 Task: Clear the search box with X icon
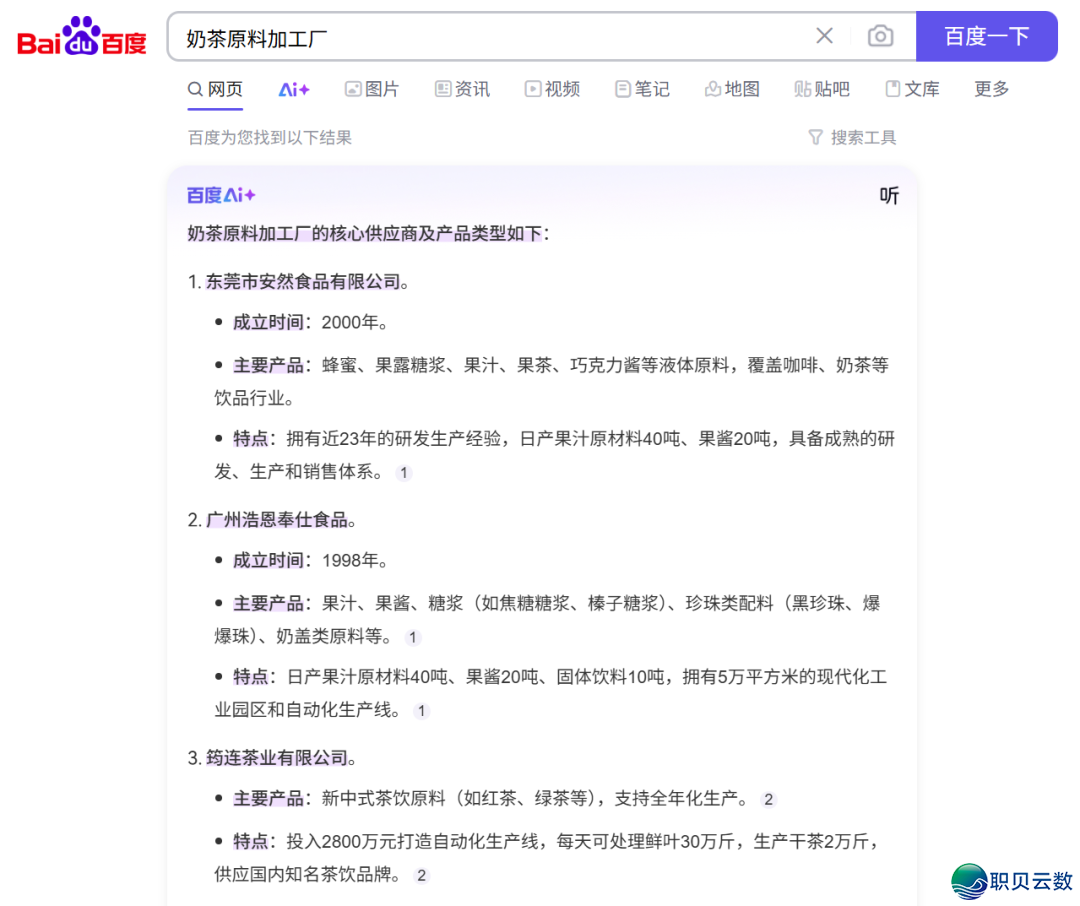point(824,36)
